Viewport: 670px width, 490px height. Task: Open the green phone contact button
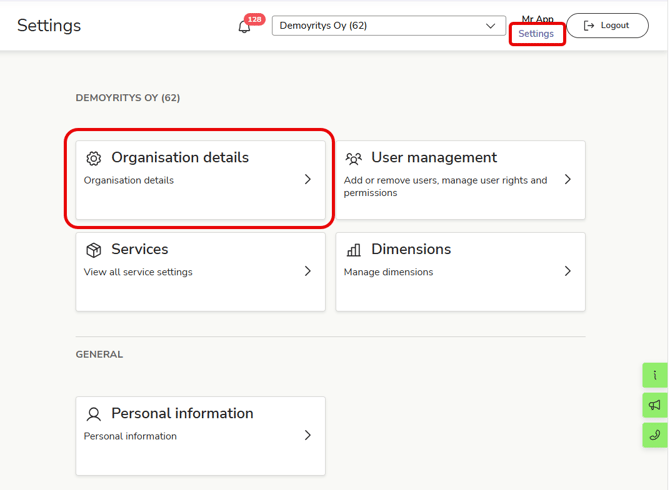[655, 435]
